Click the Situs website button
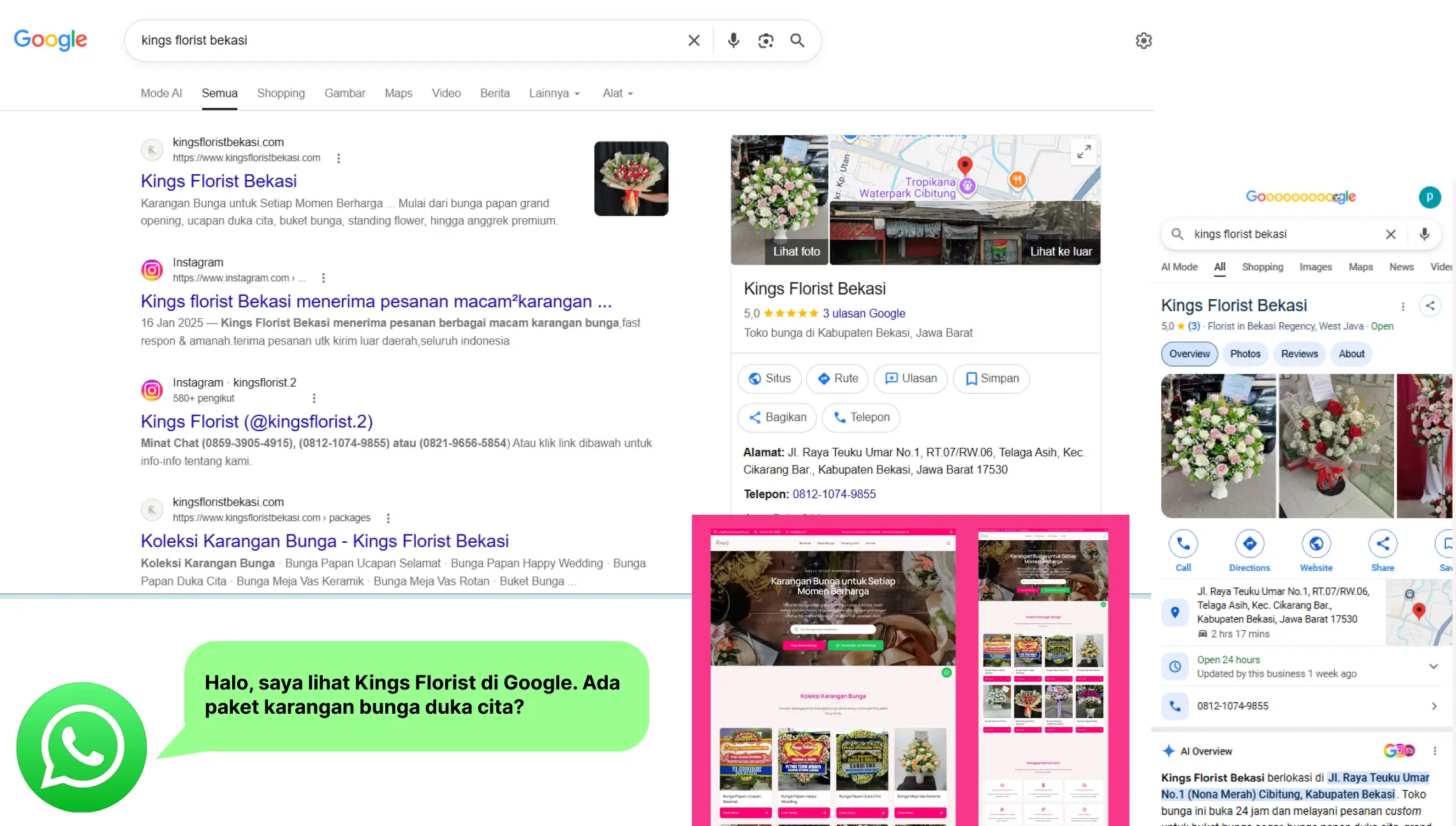The width and height of the screenshot is (1456, 826). (769, 378)
